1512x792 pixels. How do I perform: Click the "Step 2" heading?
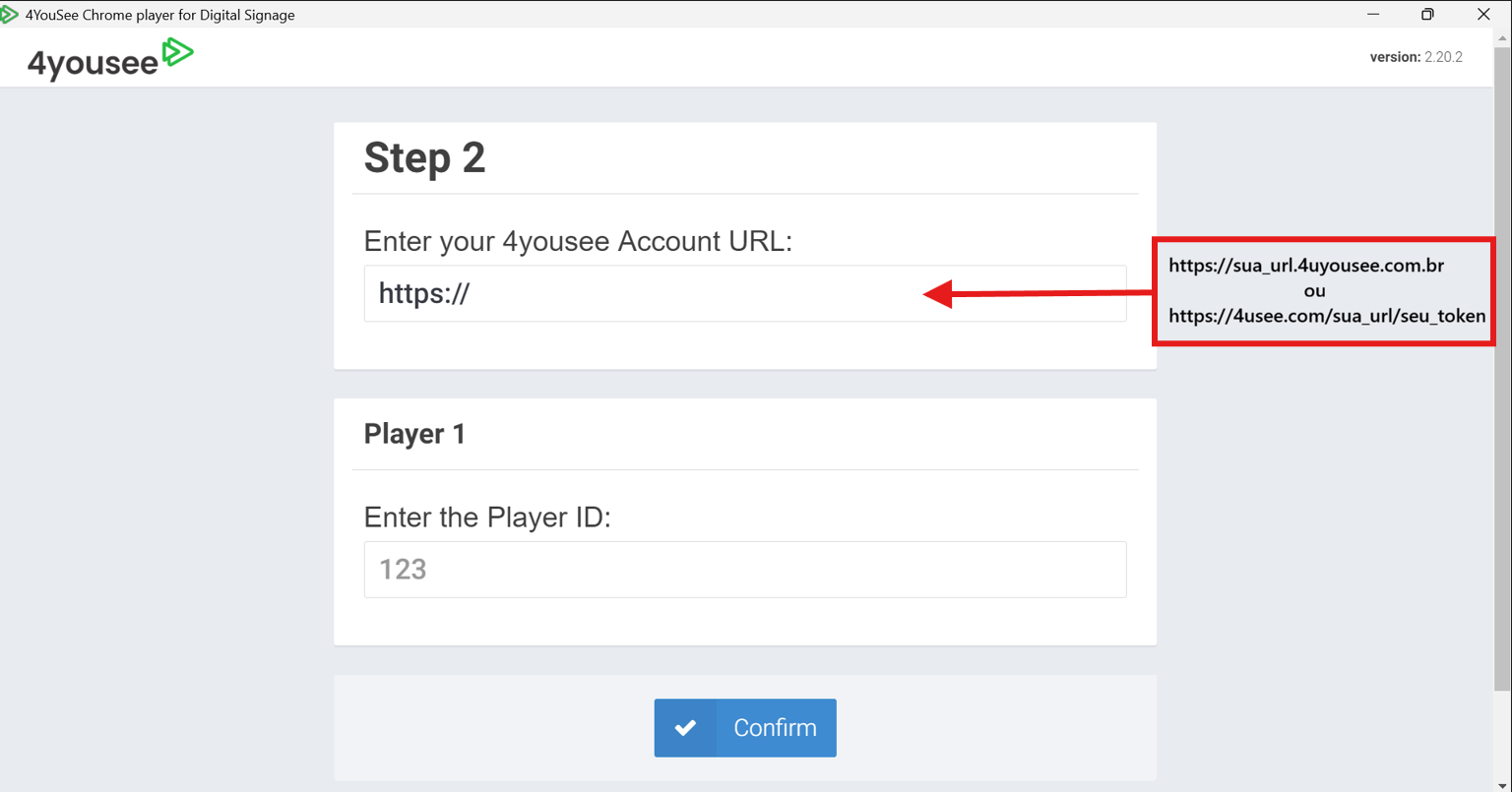pos(424,157)
